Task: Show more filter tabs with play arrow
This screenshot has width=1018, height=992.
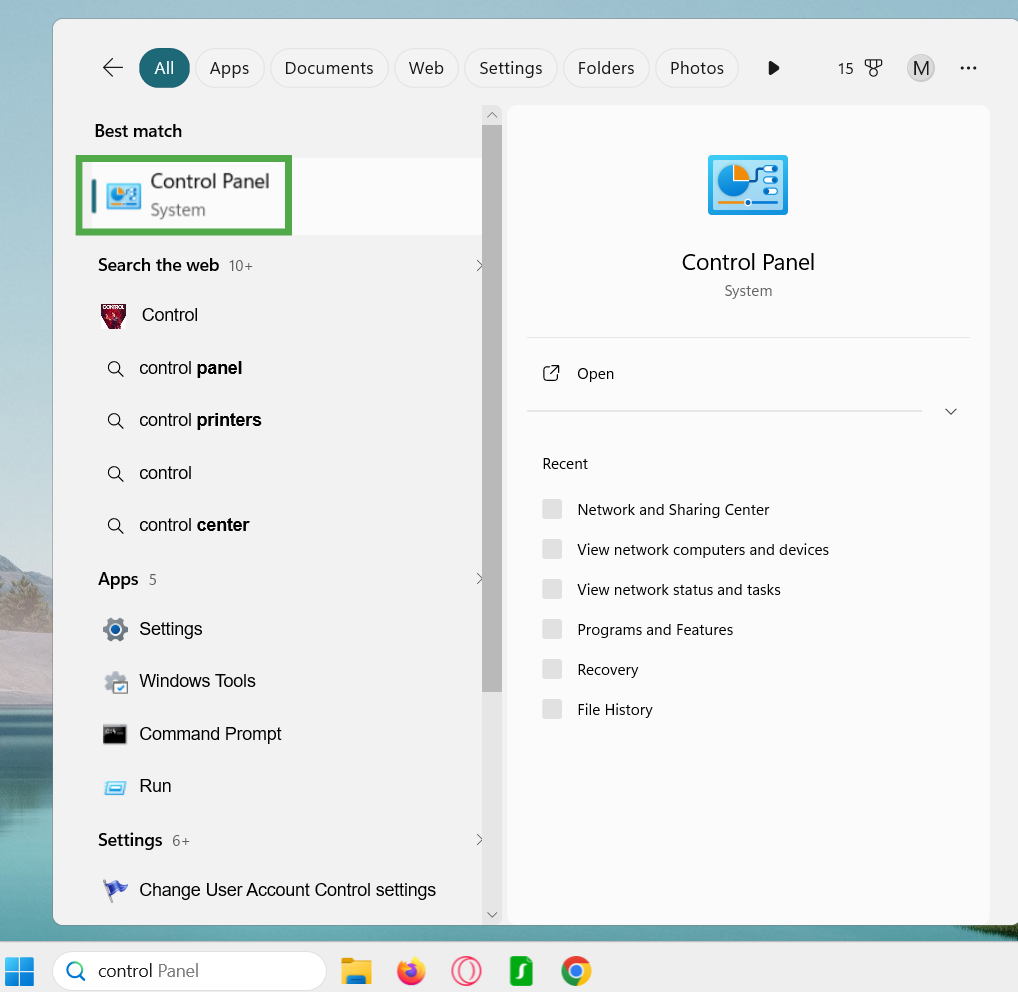Action: tap(773, 68)
